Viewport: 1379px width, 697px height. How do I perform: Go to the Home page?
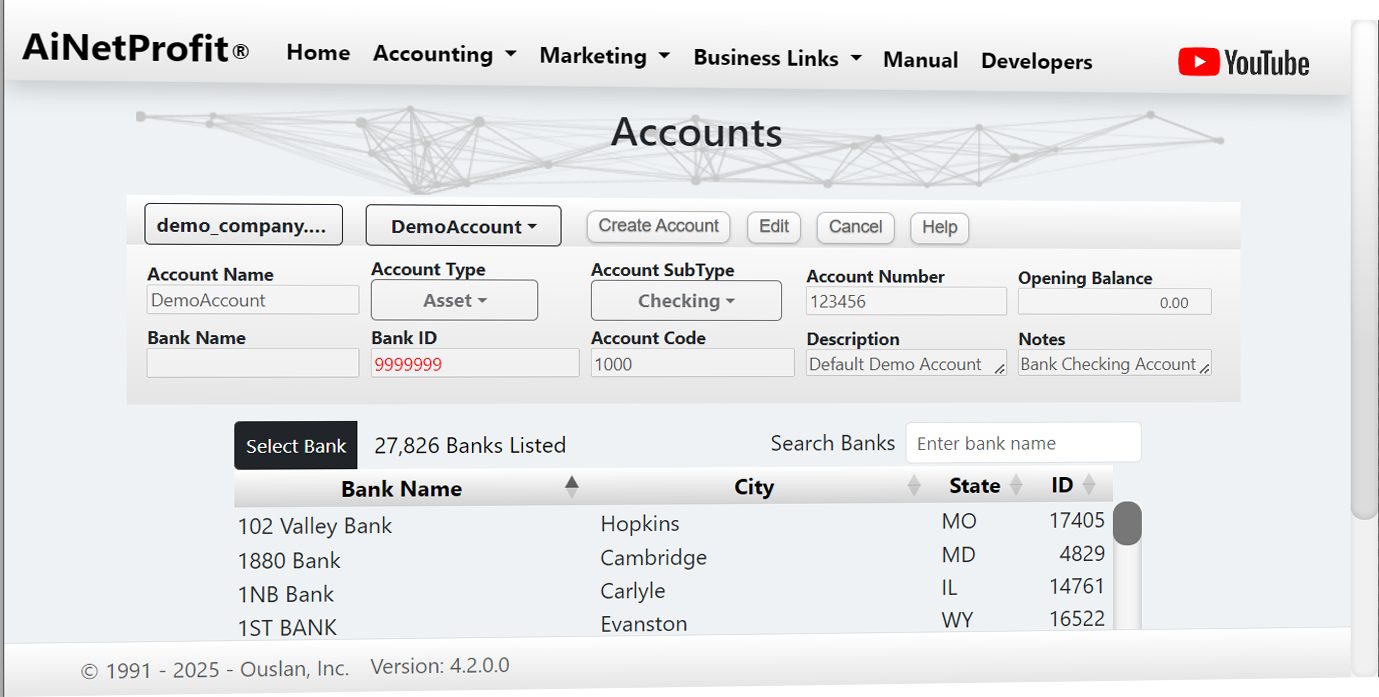point(318,53)
